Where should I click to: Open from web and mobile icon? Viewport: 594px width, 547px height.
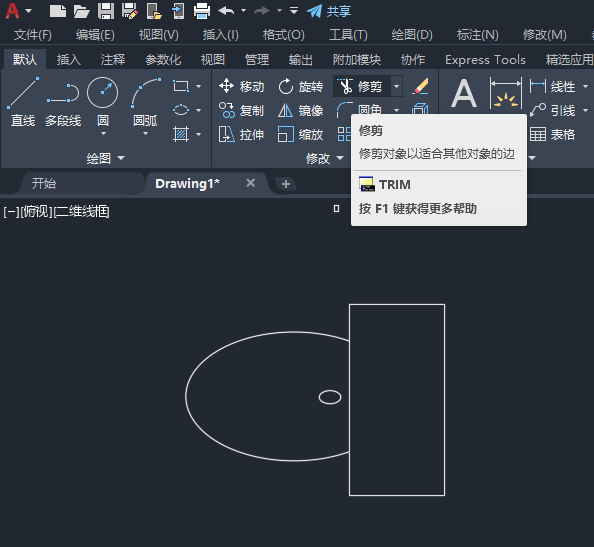tap(154, 11)
